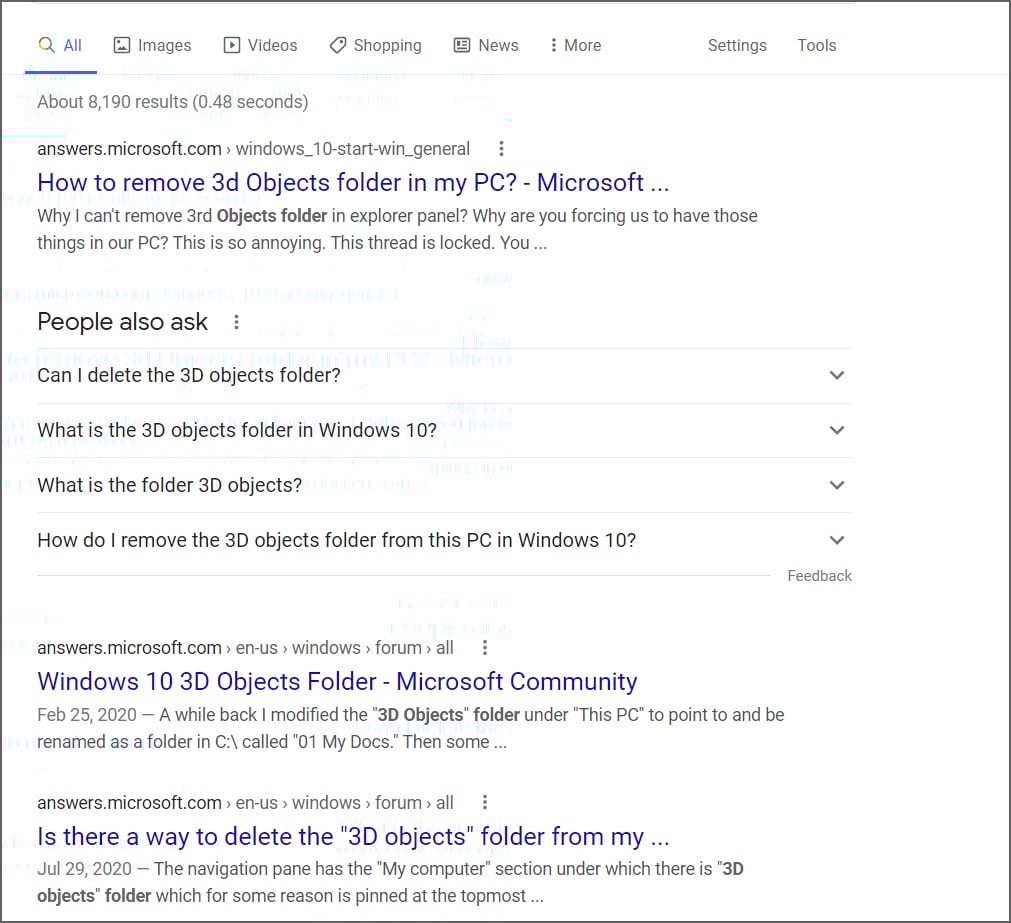The height and width of the screenshot is (923, 1011).
Task: Click the play icon beside Videos
Action: coord(231,45)
